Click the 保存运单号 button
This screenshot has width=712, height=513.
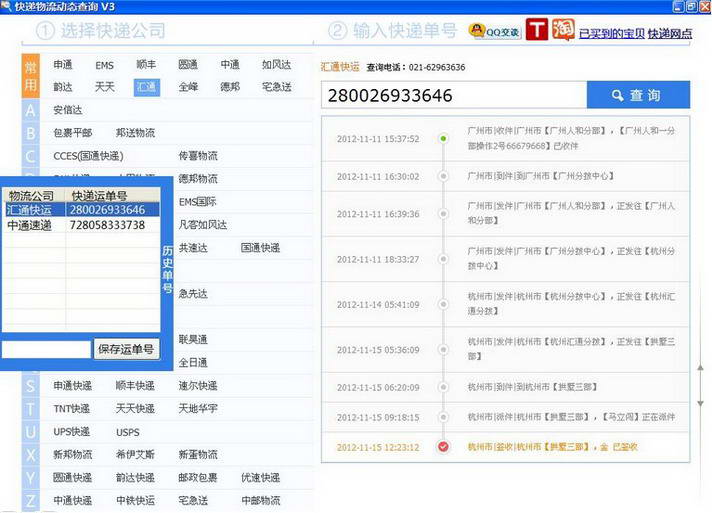[126, 349]
